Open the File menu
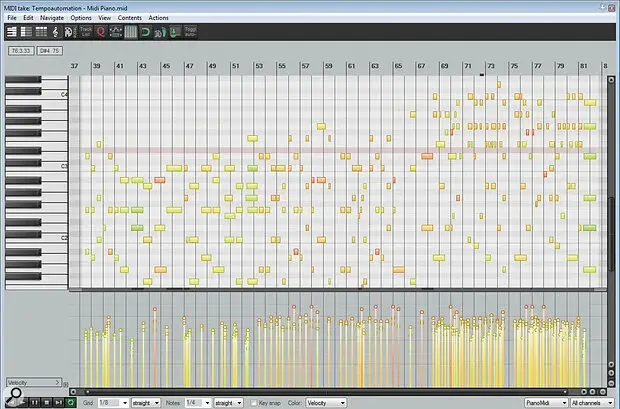This screenshot has width=620, height=409. tap(12, 18)
